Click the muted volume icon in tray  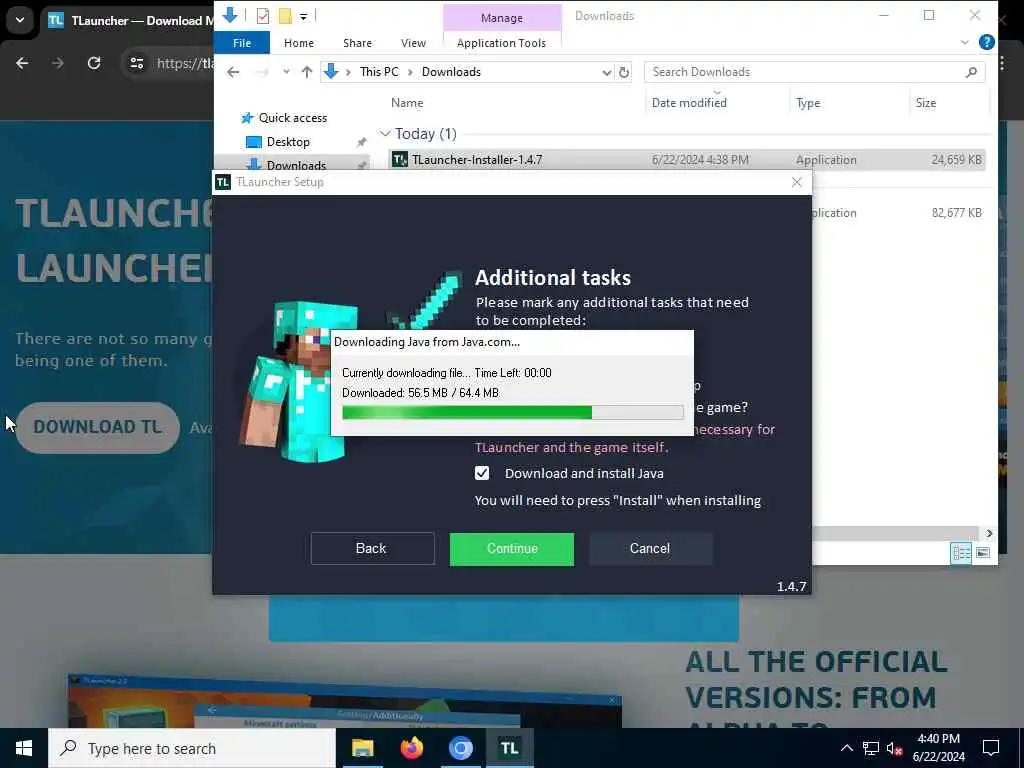894,748
